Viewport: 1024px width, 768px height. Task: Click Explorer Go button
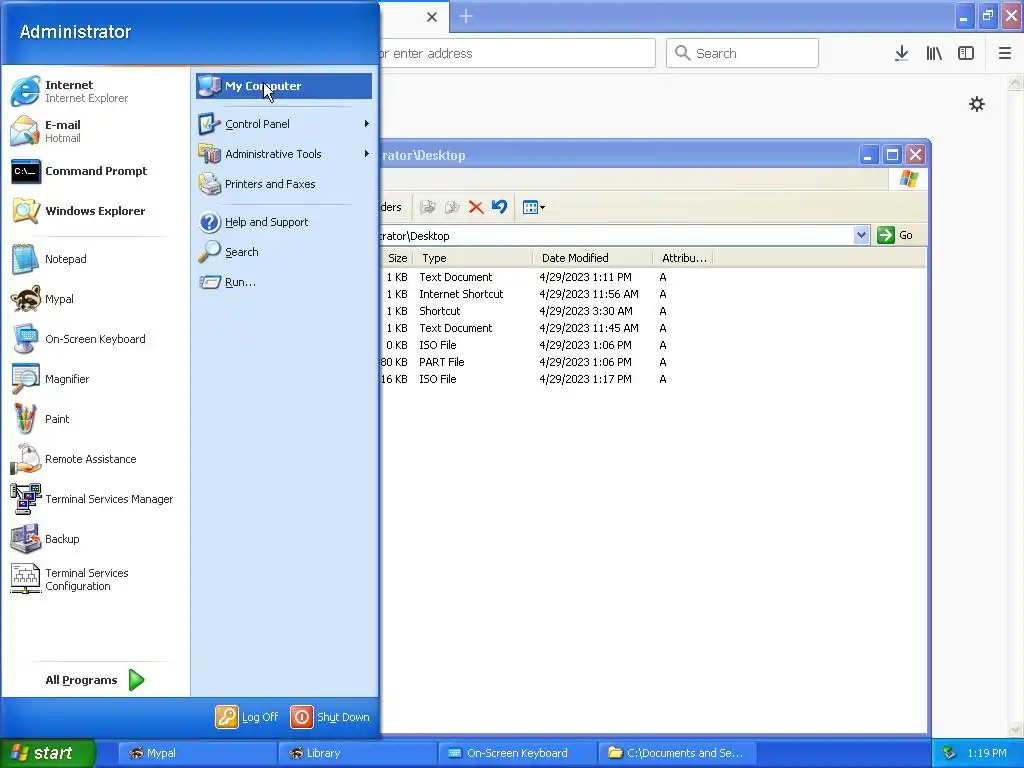(x=895, y=235)
